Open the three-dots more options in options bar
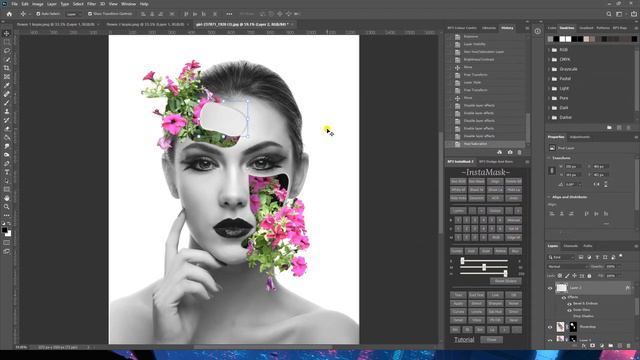Image resolution: width=640 pixels, height=360 pixels. click(x=229, y=14)
